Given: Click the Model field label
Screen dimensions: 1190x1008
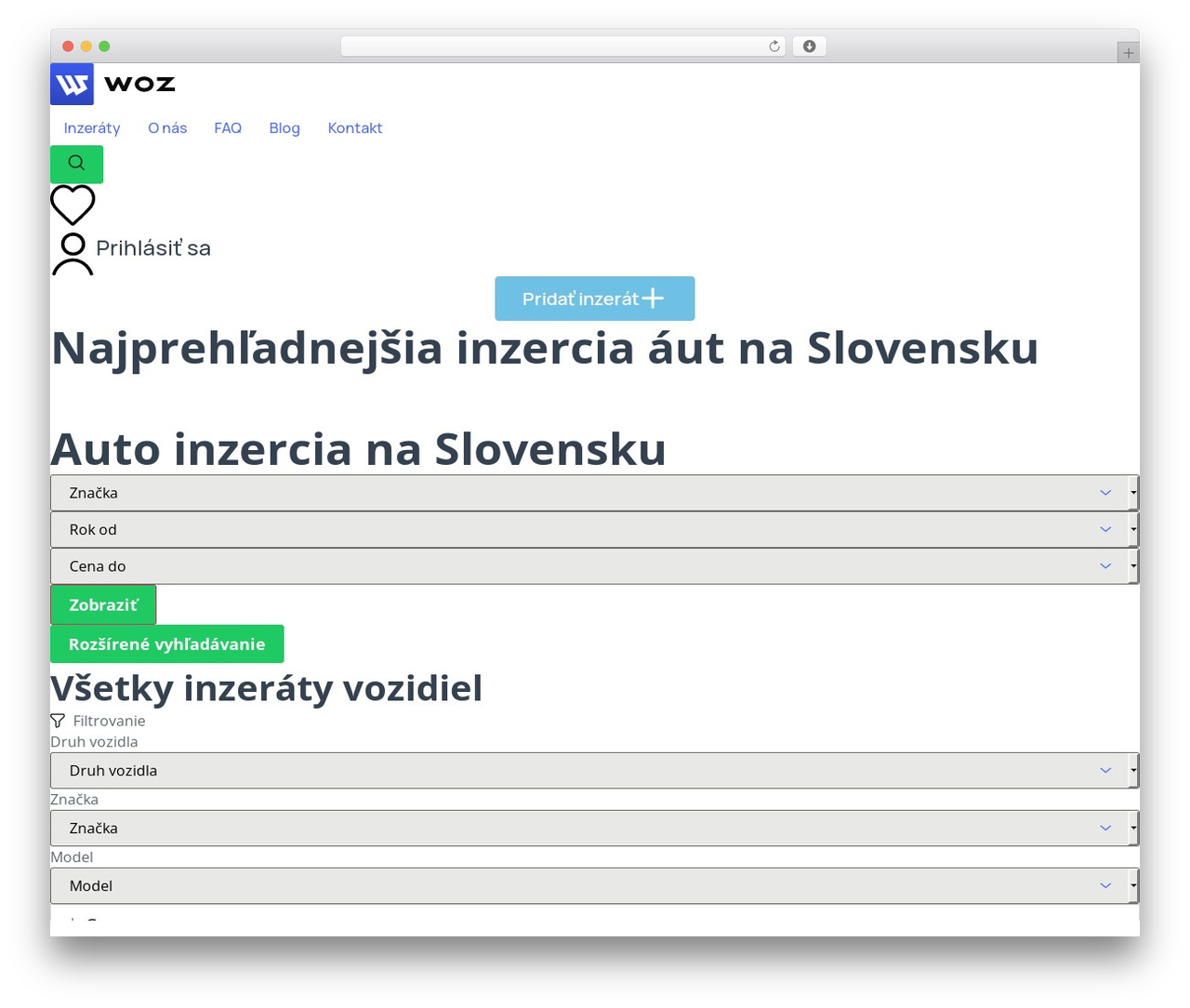Looking at the screenshot, I should (x=72, y=857).
